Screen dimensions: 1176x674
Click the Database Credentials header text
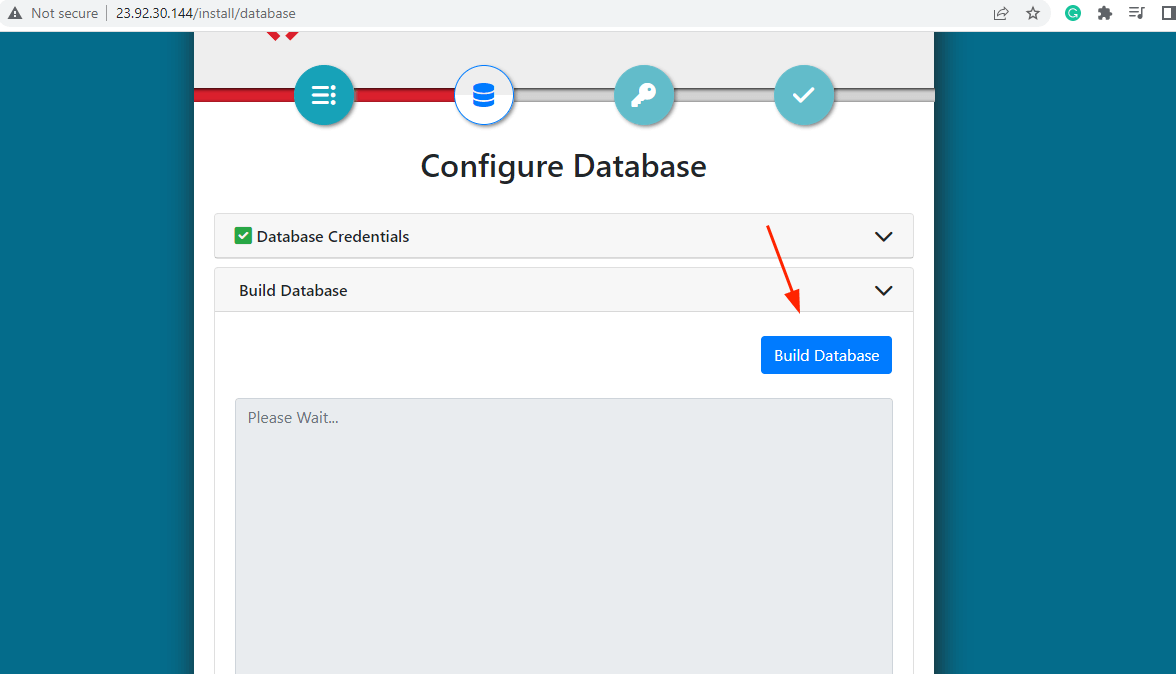(333, 237)
